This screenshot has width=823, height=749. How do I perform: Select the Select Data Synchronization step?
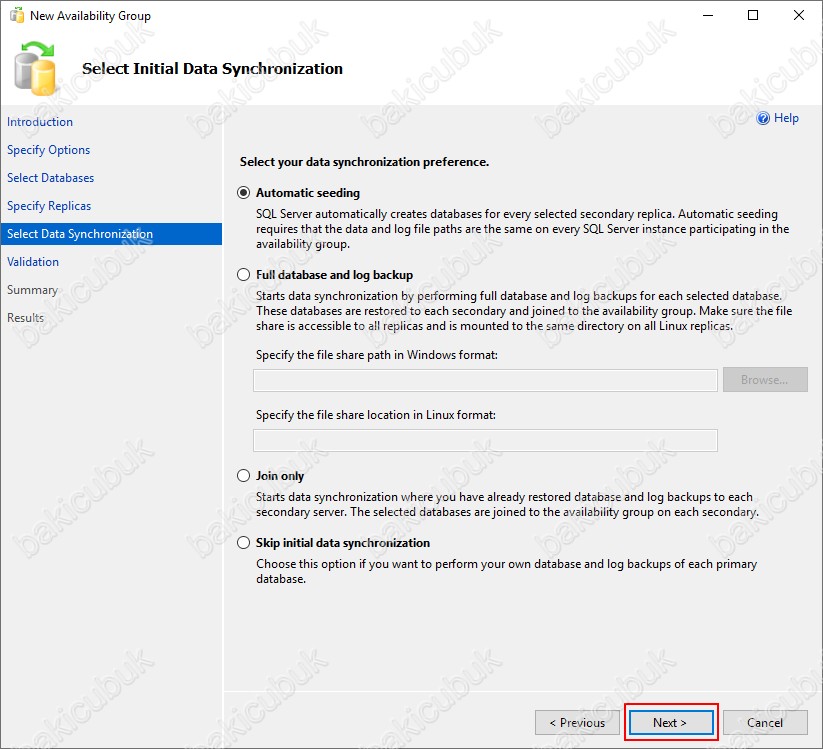[x=111, y=234]
